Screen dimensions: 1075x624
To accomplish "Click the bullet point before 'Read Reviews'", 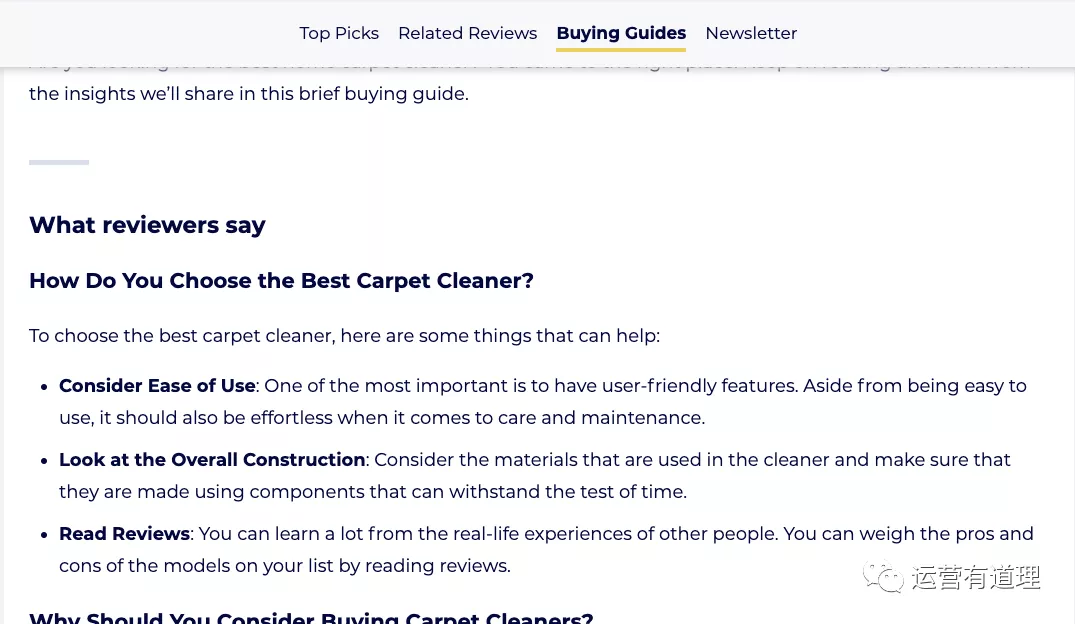I will 44,535.
